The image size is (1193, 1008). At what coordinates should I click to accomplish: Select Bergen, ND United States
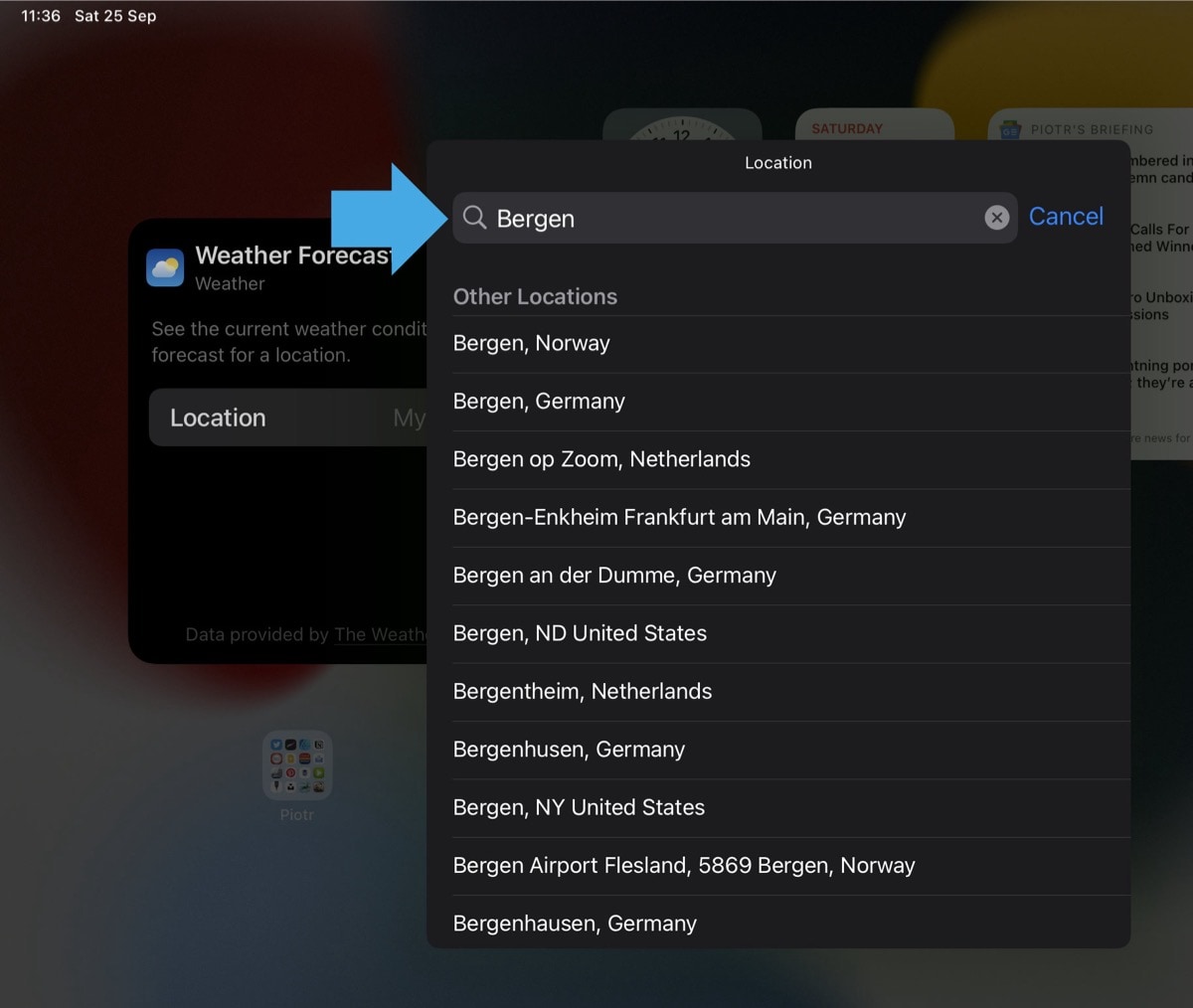[x=580, y=633]
